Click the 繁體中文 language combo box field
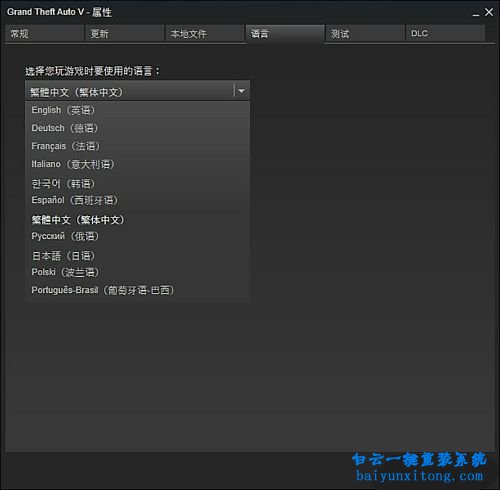The image size is (500, 490). (137, 91)
